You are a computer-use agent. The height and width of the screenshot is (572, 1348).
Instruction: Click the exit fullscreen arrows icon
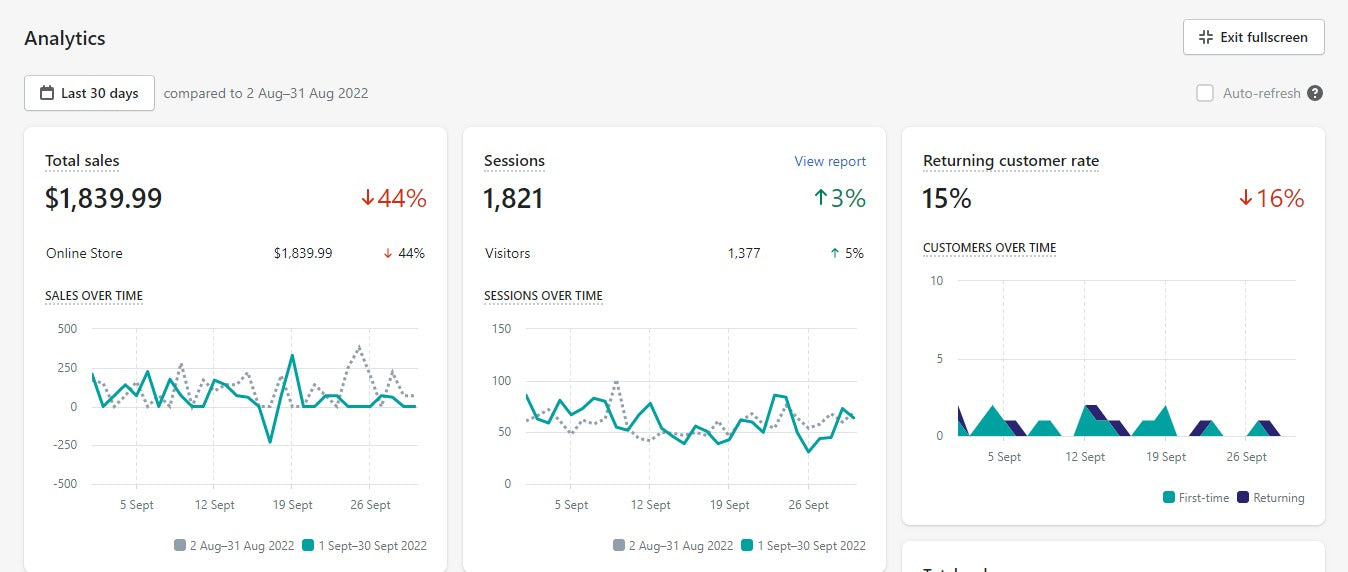tap(1205, 37)
